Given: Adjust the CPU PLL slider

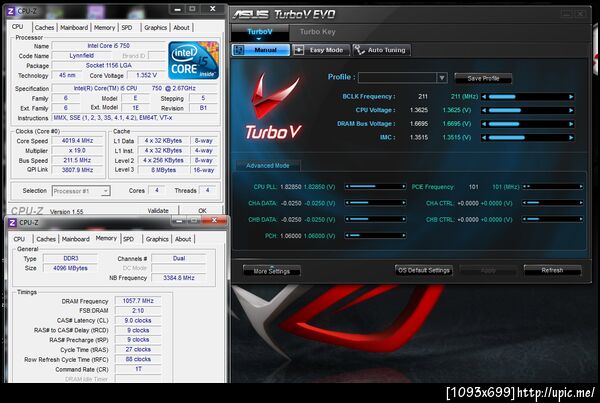Looking at the screenshot, I should [x=375, y=187].
